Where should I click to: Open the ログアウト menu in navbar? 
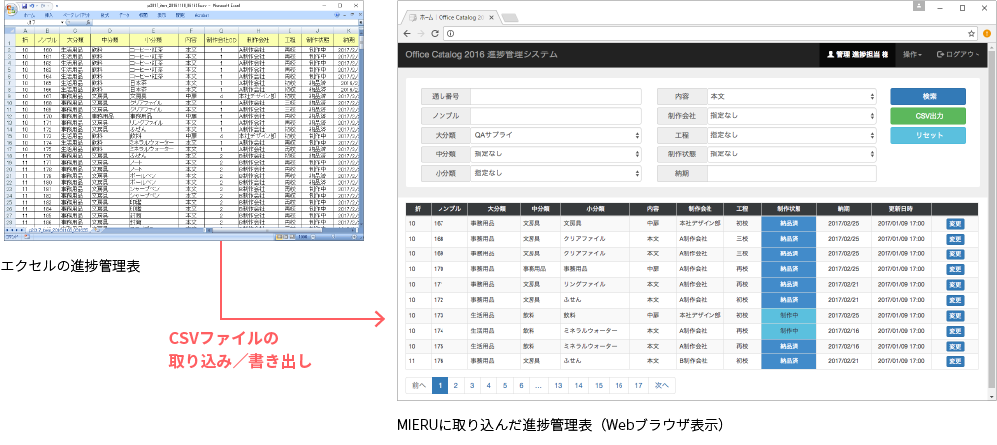[958, 55]
